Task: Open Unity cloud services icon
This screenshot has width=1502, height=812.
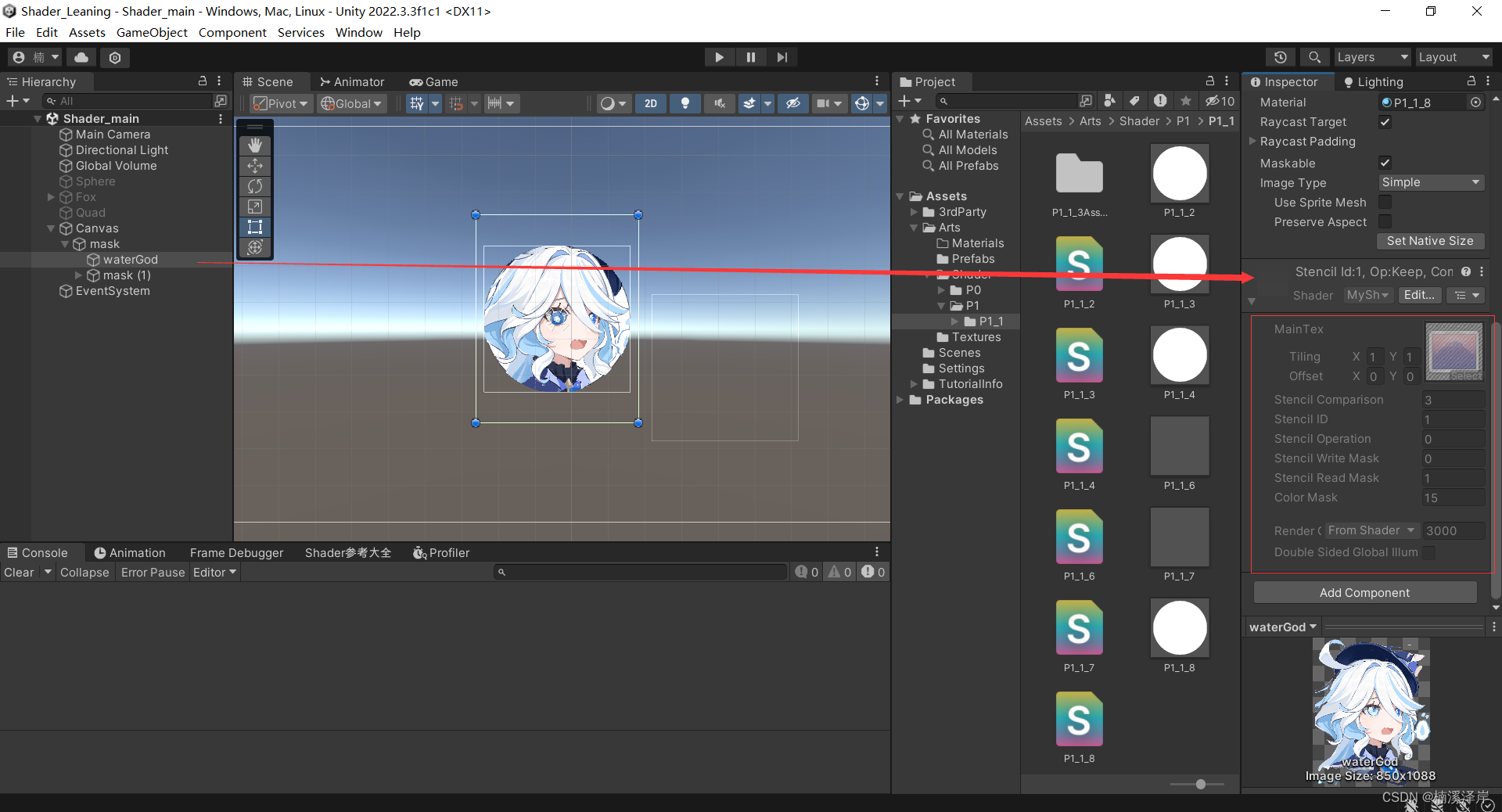Action: coord(81,57)
